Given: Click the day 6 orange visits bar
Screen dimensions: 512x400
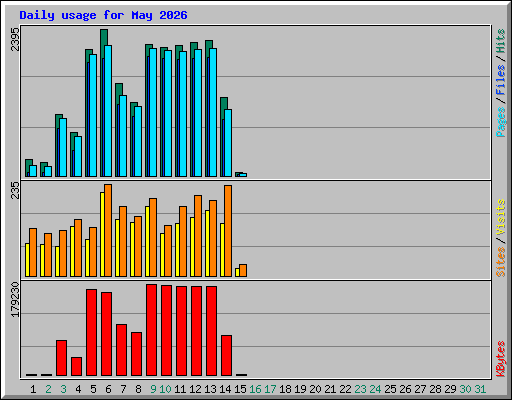Looking at the screenshot, I should (x=108, y=230).
